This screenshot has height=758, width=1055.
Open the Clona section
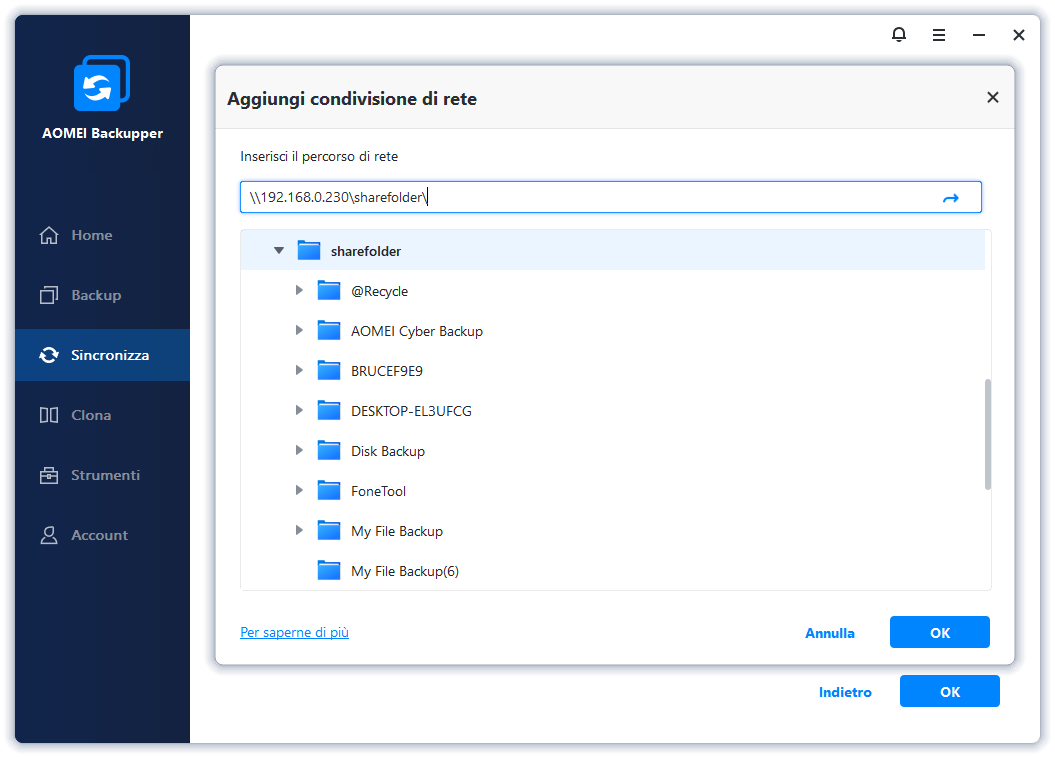pos(102,415)
